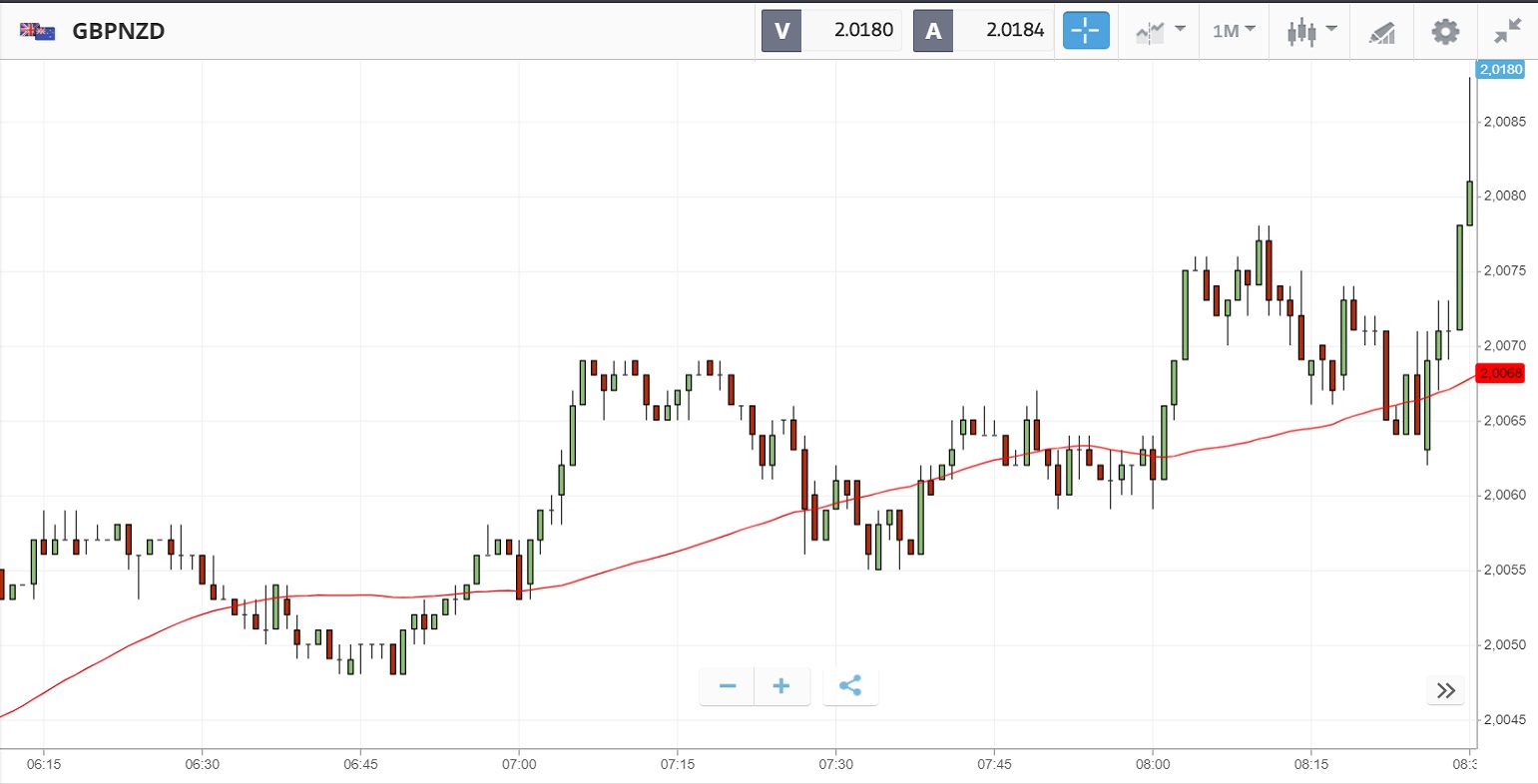The width and height of the screenshot is (1538, 784).
Task: Click the 2,0075 price axis label
Action: click(x=1504, y=271)
